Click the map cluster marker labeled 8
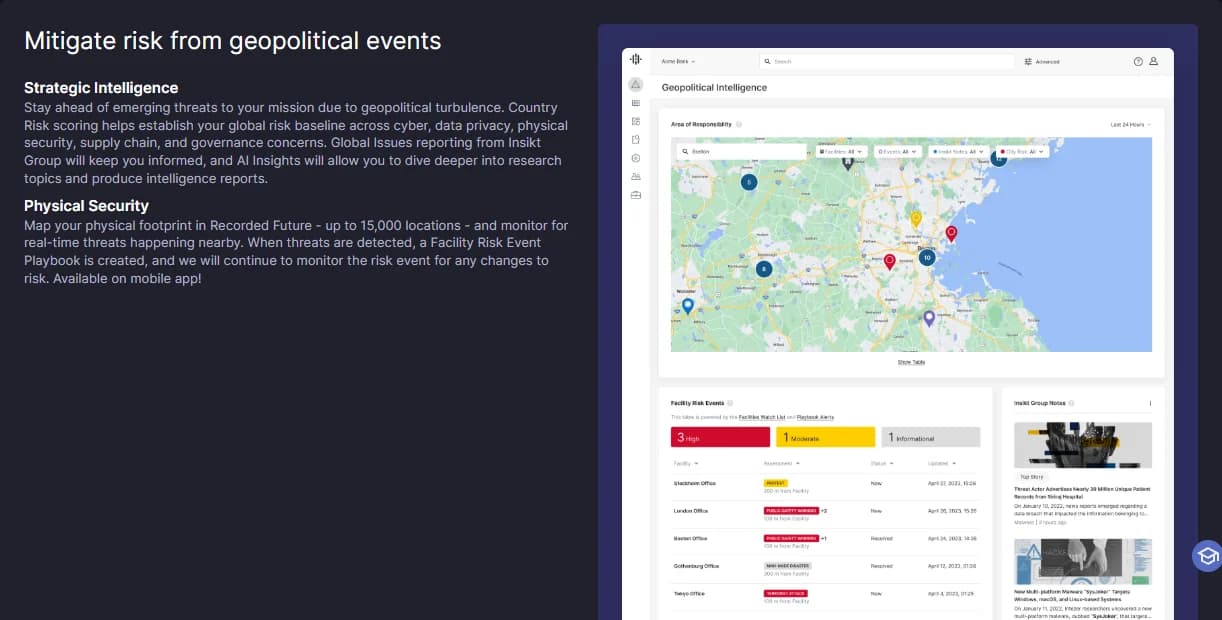 (x=764, y=269)
